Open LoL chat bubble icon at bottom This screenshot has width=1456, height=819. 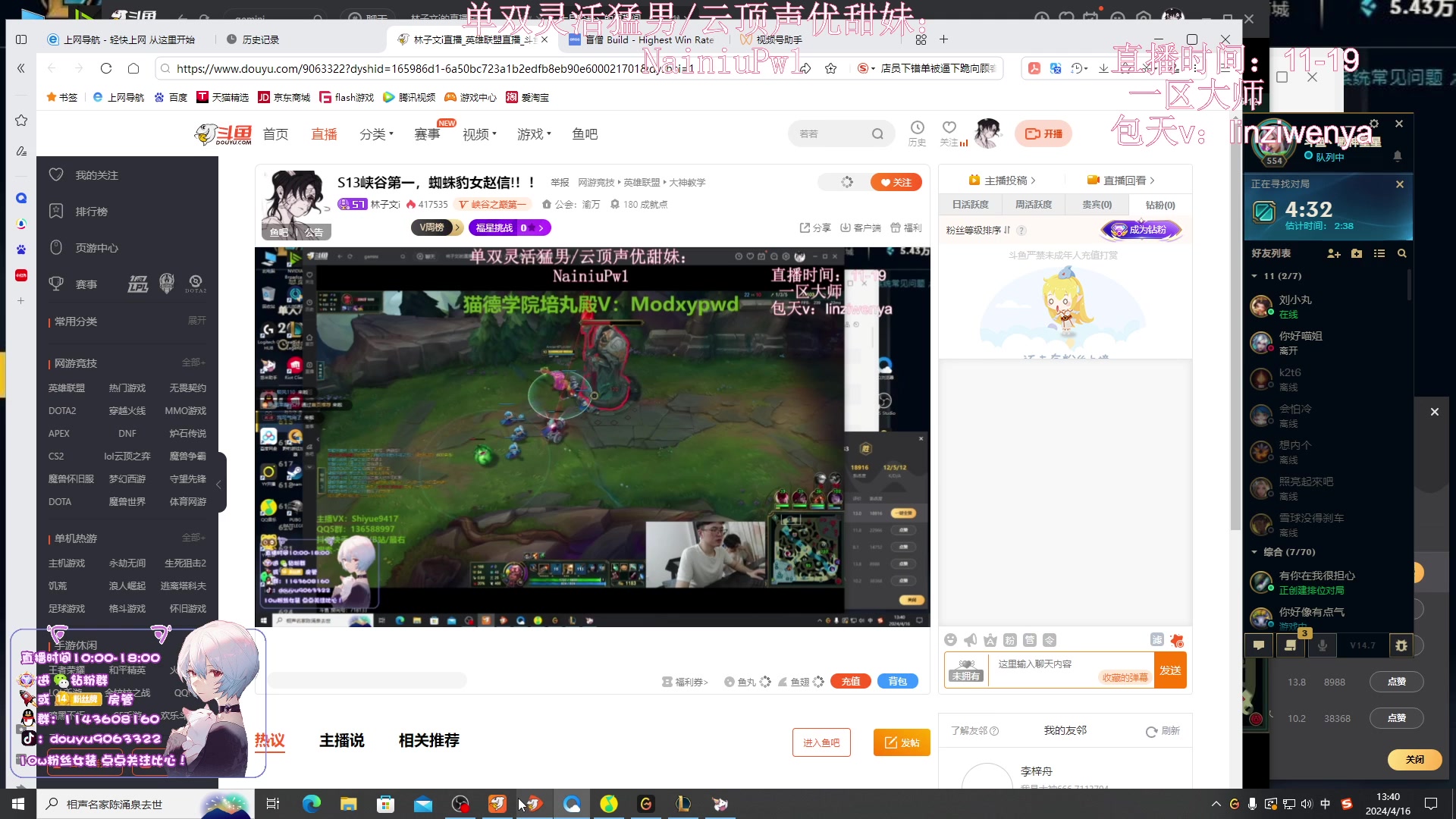pyautogui.click(x=1259, y=645)
